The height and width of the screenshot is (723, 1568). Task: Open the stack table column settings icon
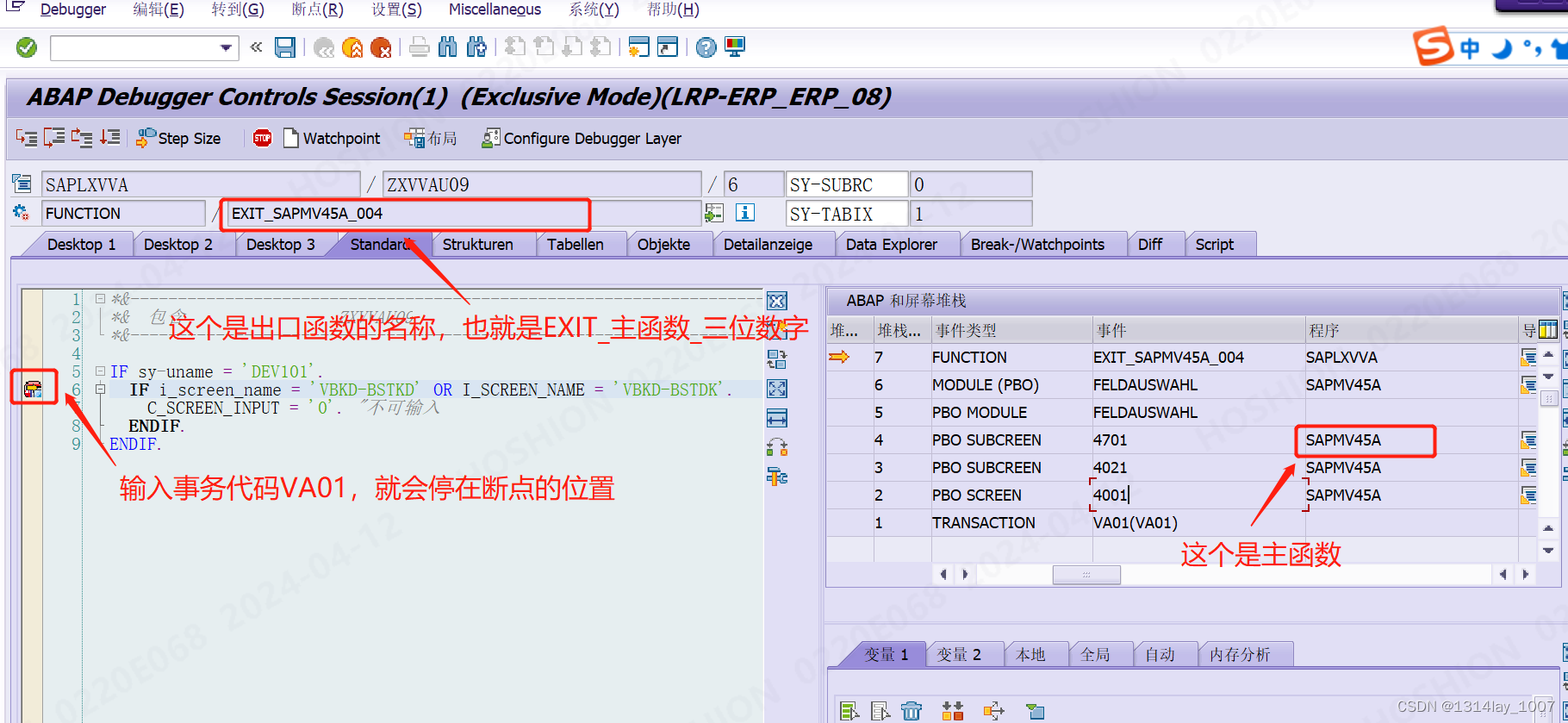(x=1547, y=330)
